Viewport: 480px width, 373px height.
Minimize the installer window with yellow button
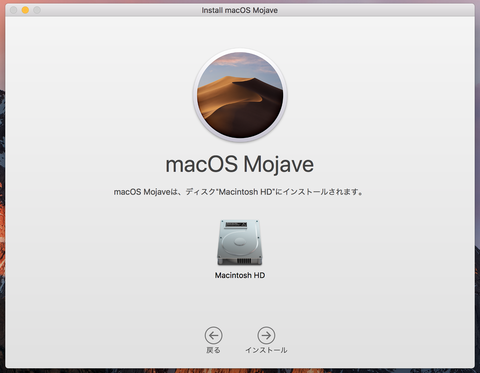tap(25, 10)
